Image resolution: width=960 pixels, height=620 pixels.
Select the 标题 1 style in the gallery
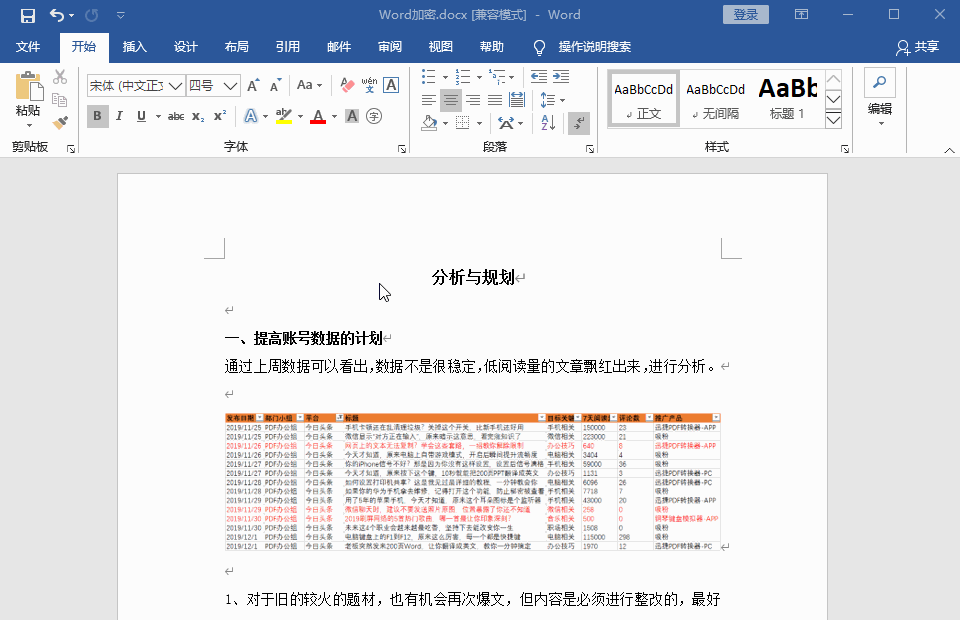pyautogui.click(x=789, y=97)
